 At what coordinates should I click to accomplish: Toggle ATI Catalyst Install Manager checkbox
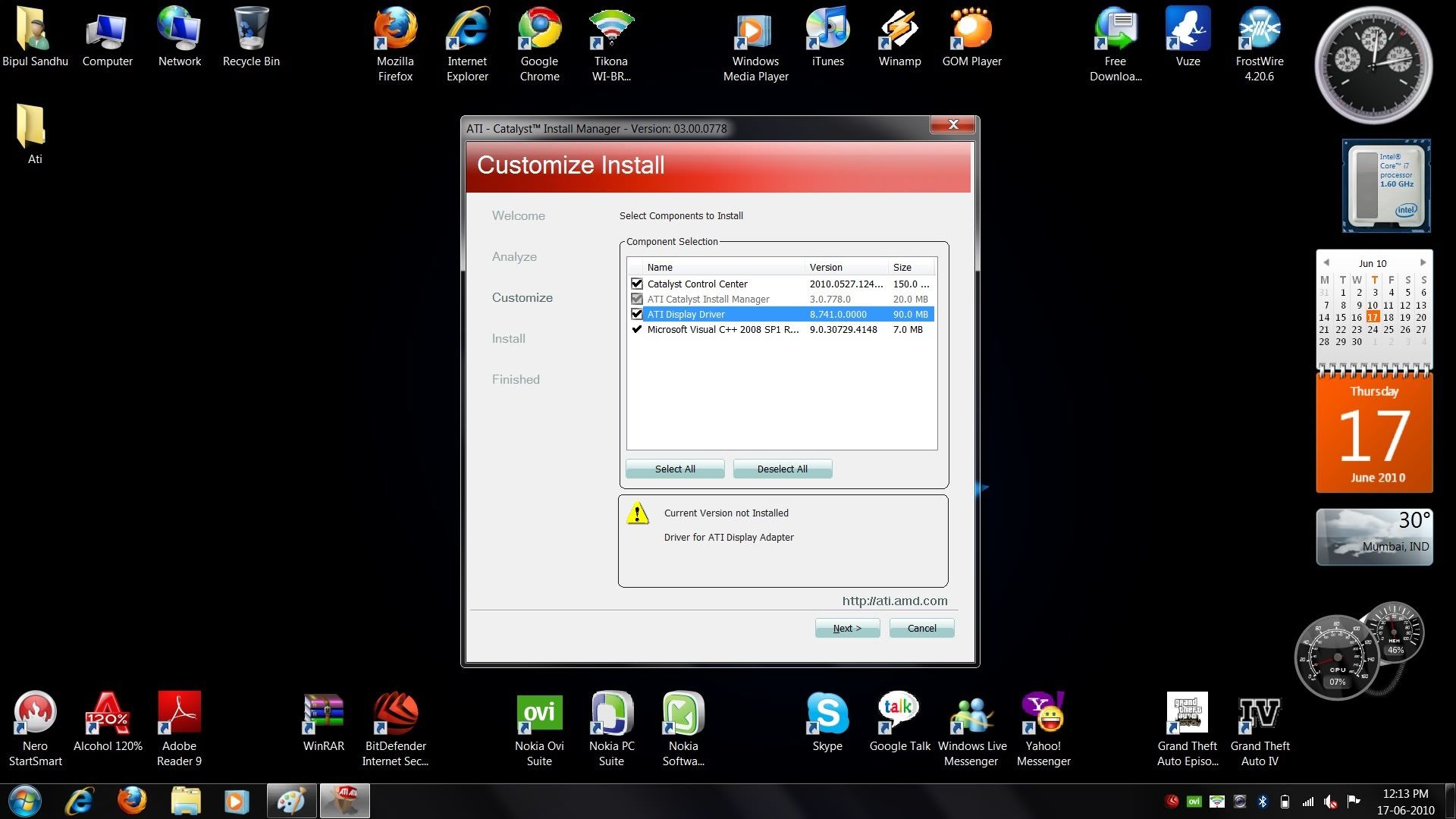tap(637, 299)
